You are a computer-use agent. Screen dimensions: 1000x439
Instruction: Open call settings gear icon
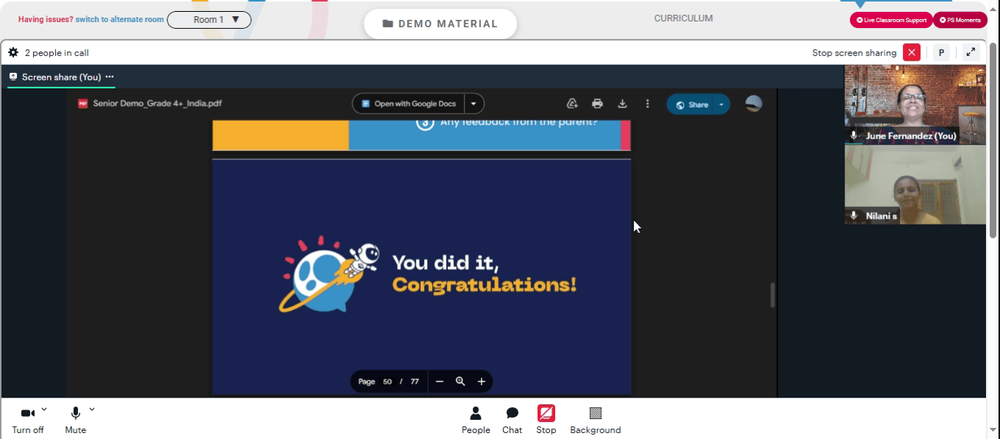coord(13,52)
